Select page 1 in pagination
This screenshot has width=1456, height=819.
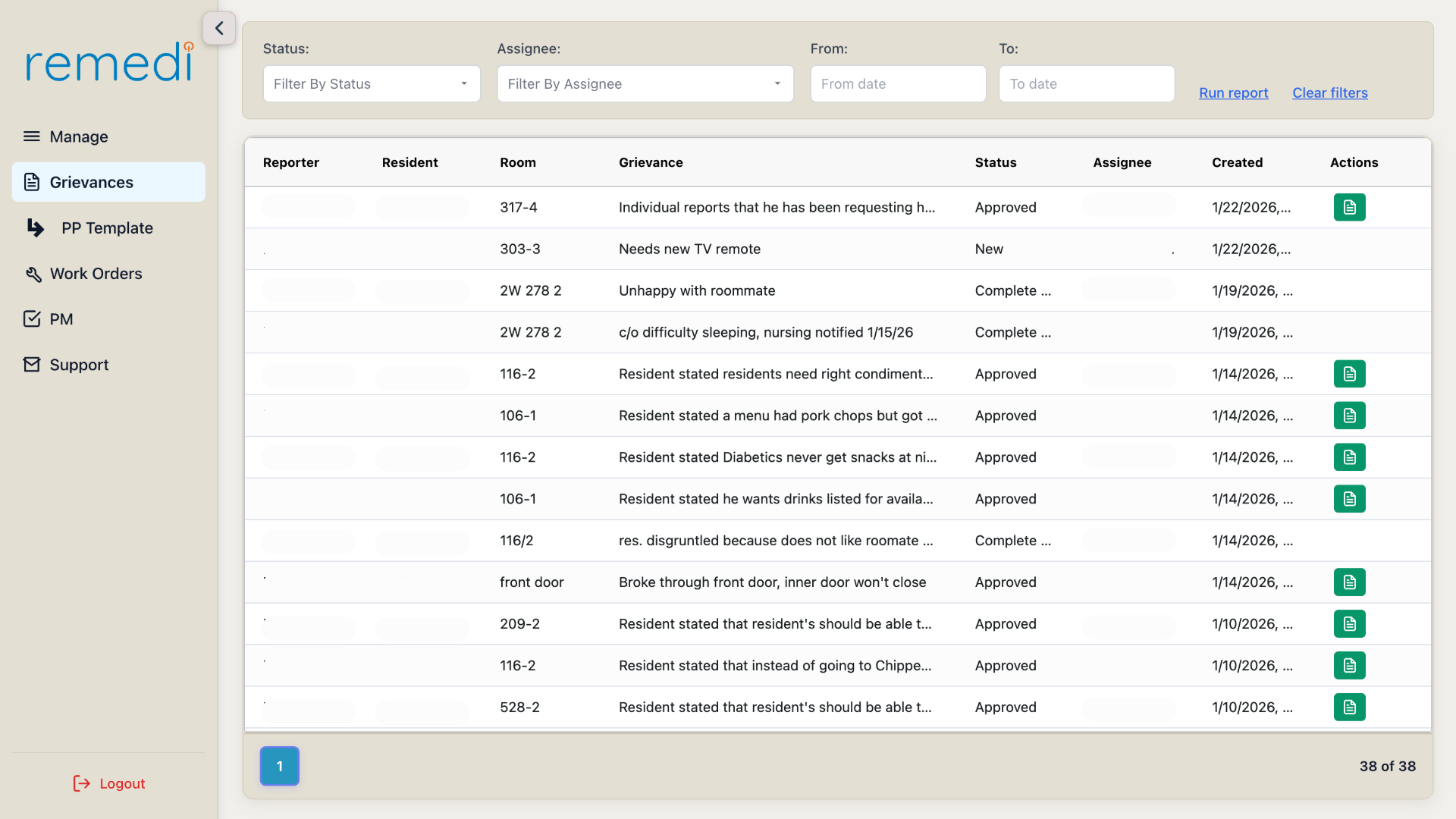tap(280, 766)
